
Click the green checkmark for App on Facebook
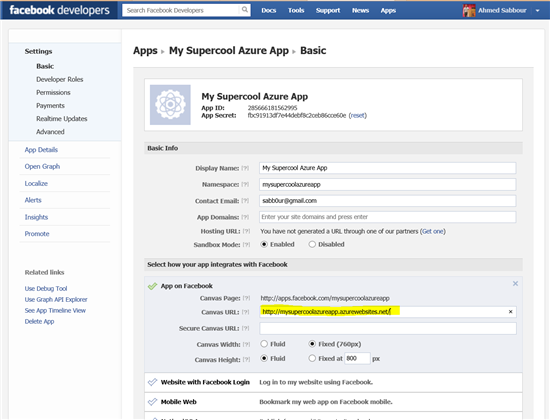click(x=152, y=286)
